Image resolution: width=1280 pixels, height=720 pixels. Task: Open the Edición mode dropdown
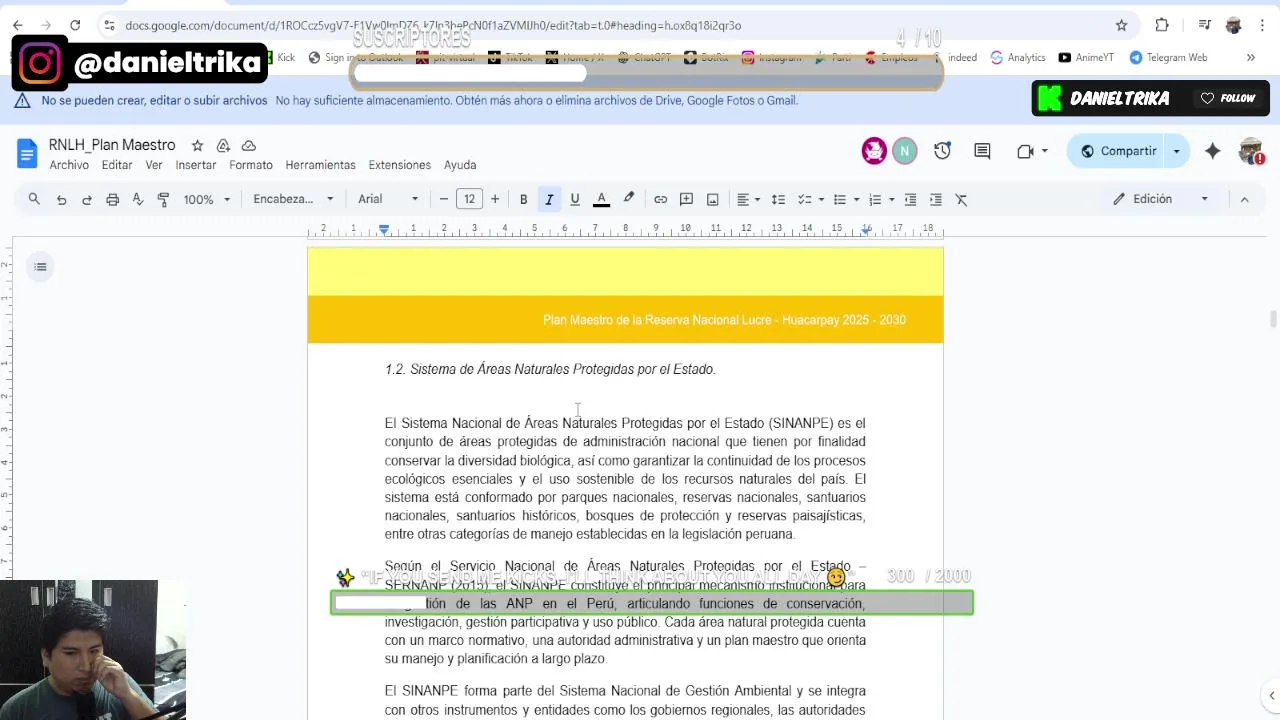tap(1162, 199)
